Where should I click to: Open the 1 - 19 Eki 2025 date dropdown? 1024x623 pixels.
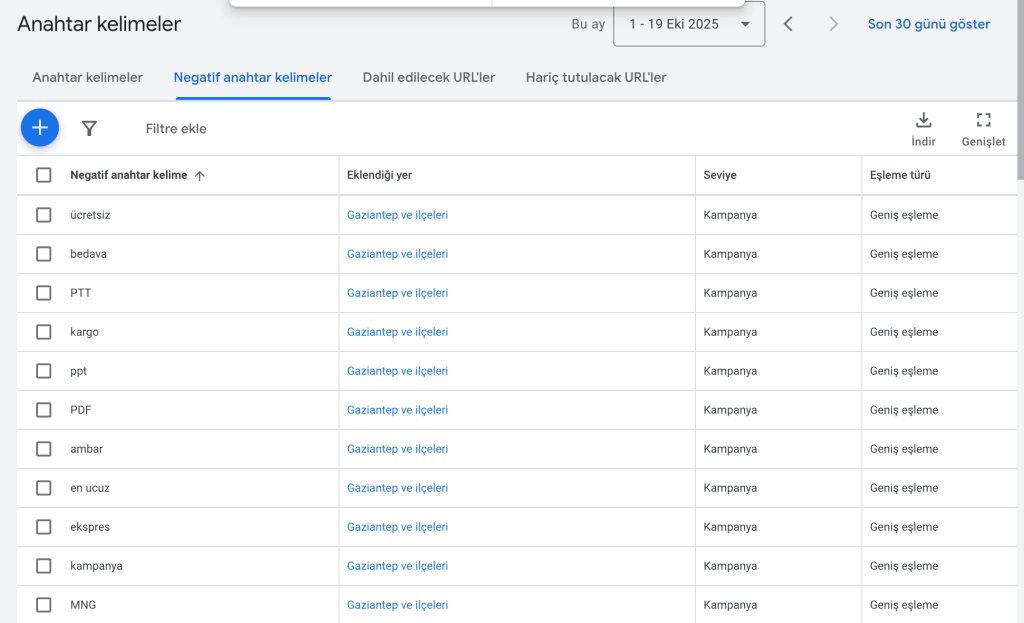tap(689, 24)
